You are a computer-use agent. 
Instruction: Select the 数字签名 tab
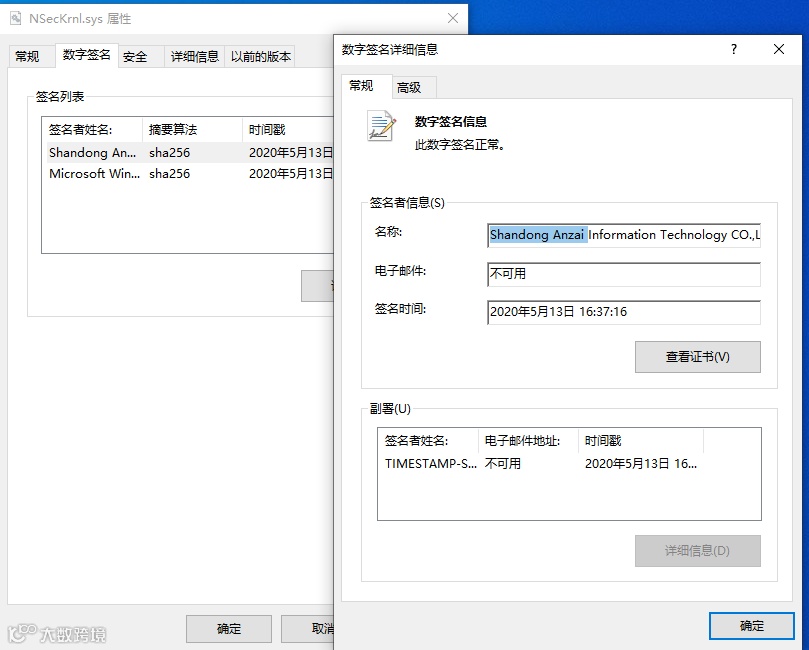tap(86, 55)
